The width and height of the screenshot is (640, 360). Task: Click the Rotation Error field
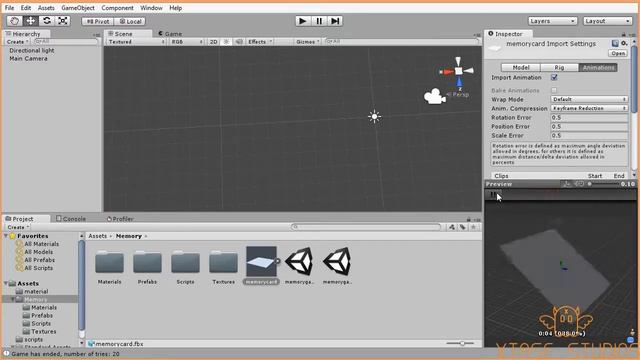click(x=589, y=118)
